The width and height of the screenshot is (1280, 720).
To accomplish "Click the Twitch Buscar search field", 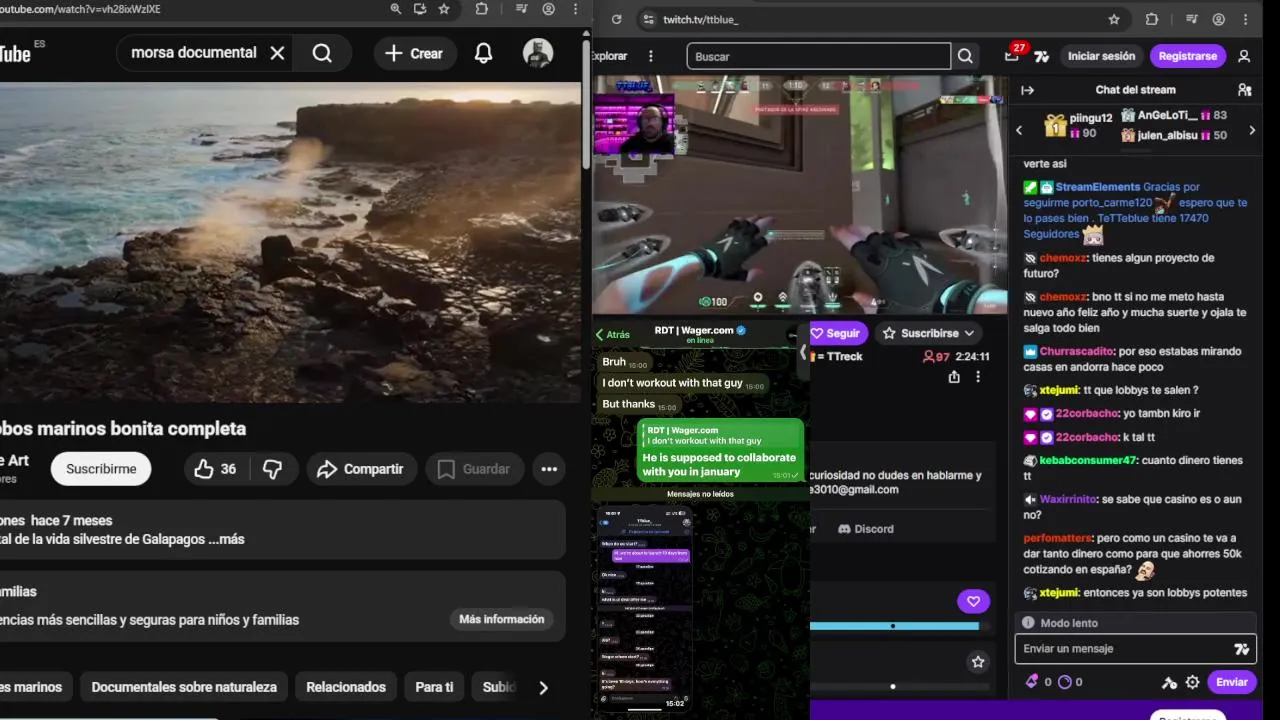I will pyautogui.click(x=819, y=56).
